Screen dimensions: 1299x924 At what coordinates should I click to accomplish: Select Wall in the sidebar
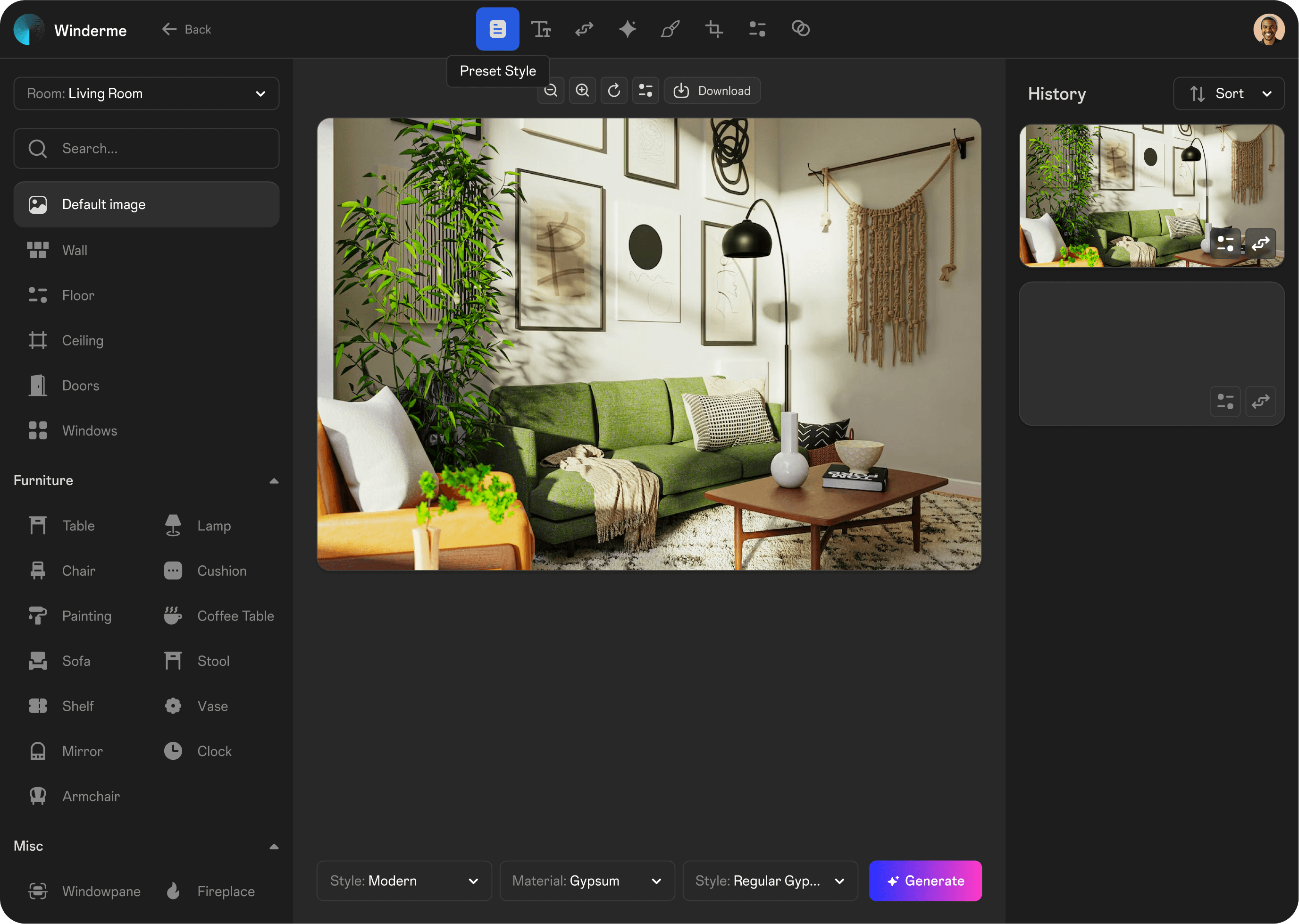pos(75,250)
